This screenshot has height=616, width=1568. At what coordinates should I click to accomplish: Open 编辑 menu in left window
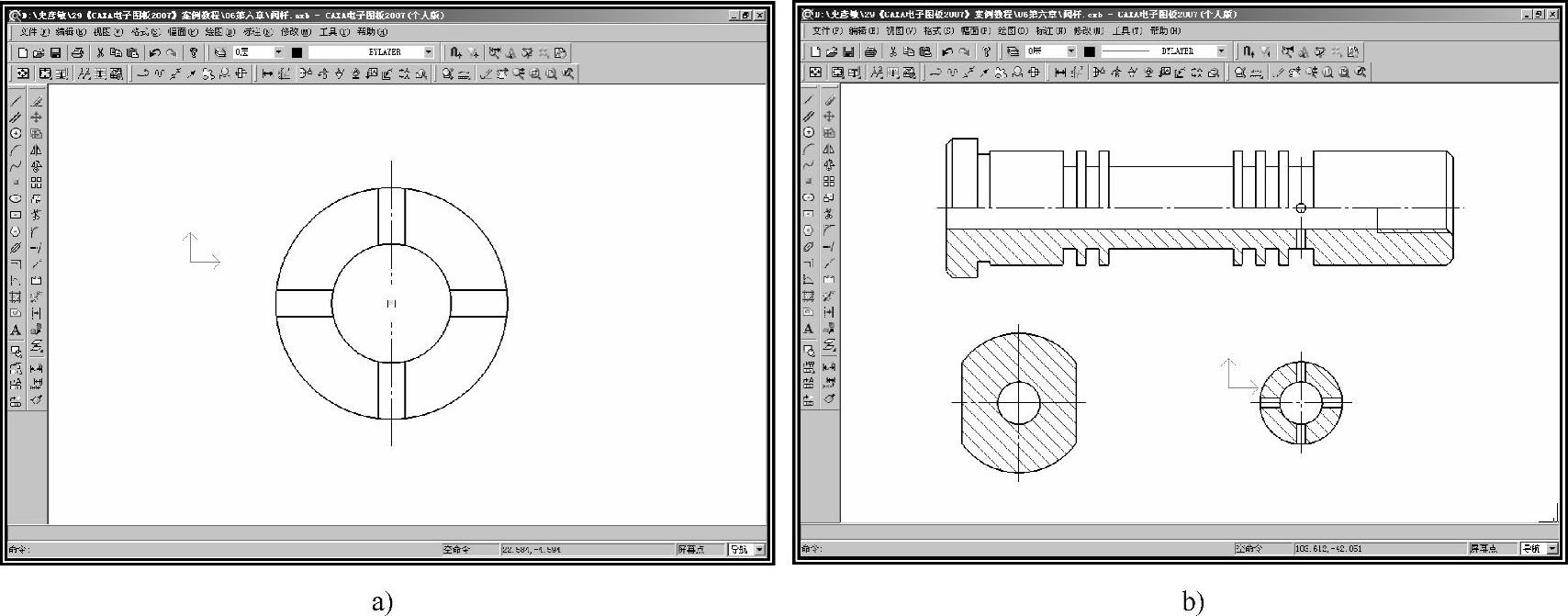pyautogui.click(x=70, y=32)
